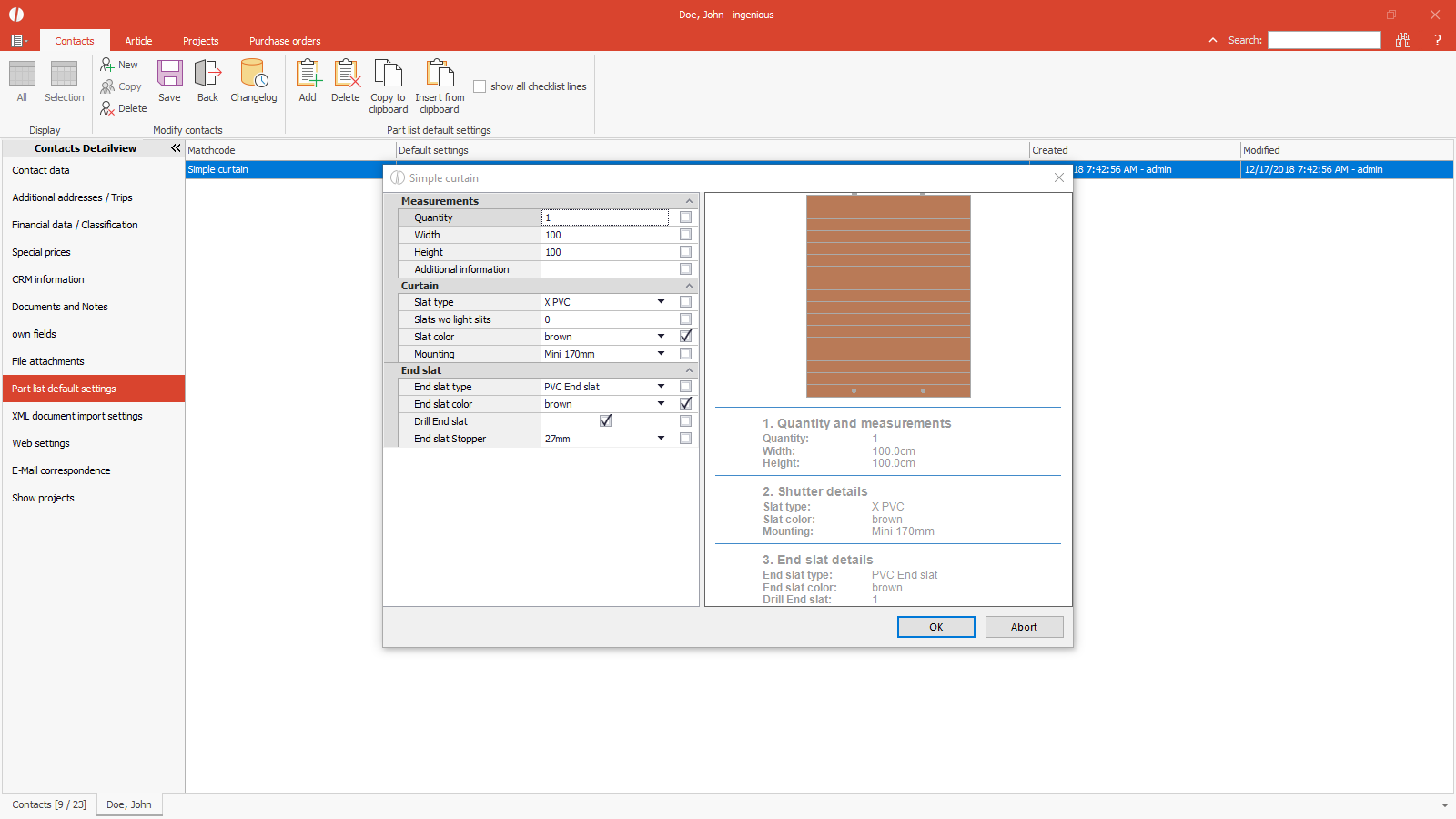Screen dimensions: 1456x819
Task: Open the Purchase orders tab
Action: click(285, 41)
